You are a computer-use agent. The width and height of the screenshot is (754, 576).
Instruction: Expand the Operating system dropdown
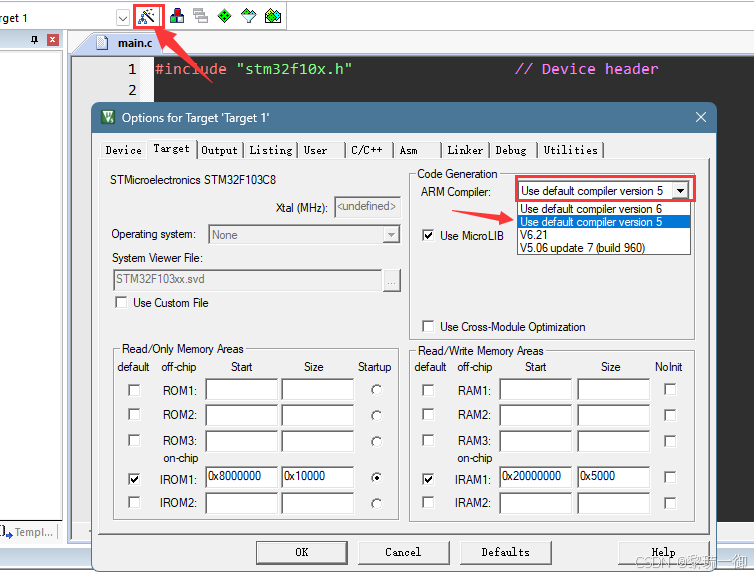pyautogui.click(x=391, y=235)
